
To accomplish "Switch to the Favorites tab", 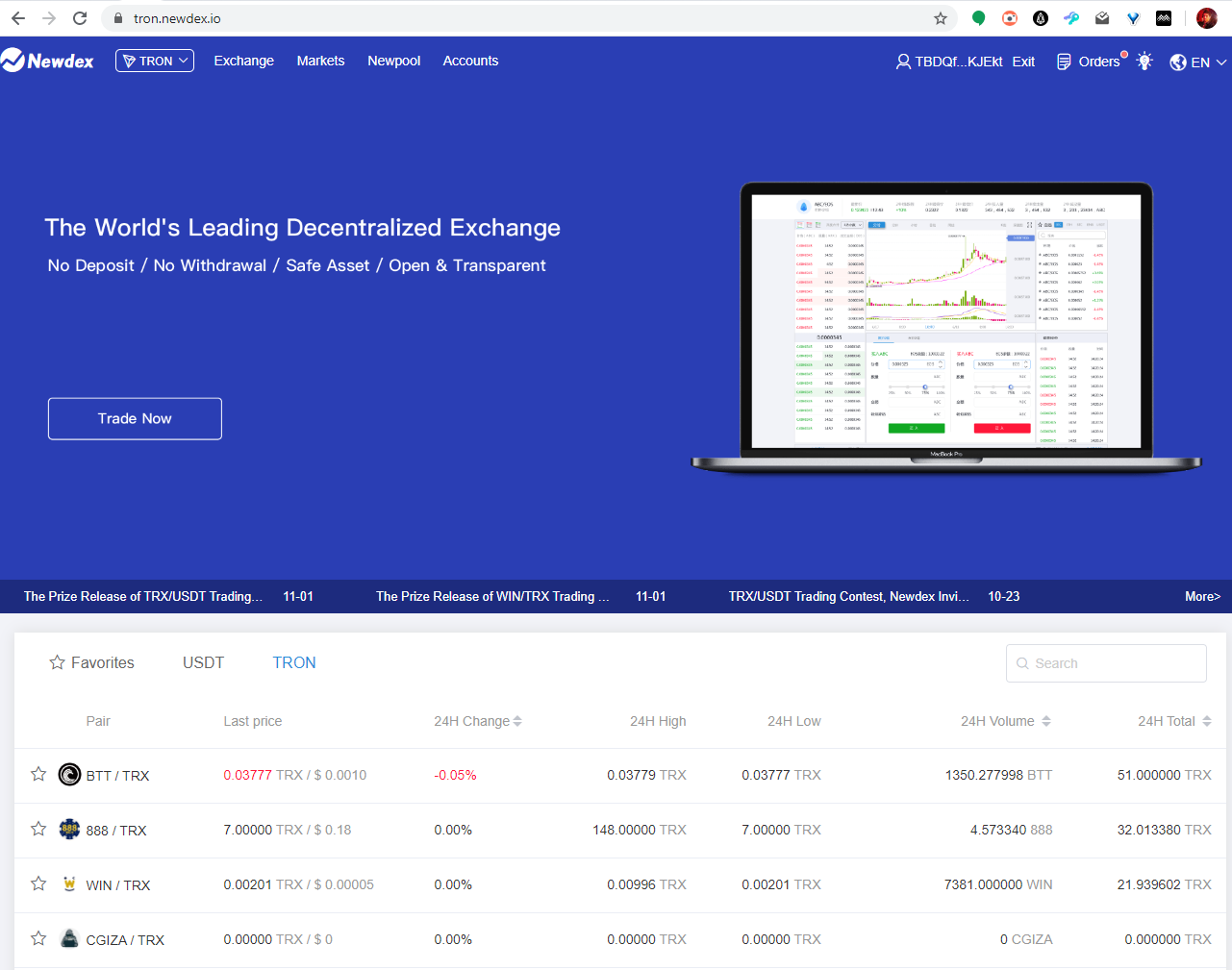I will click(91, 662).
